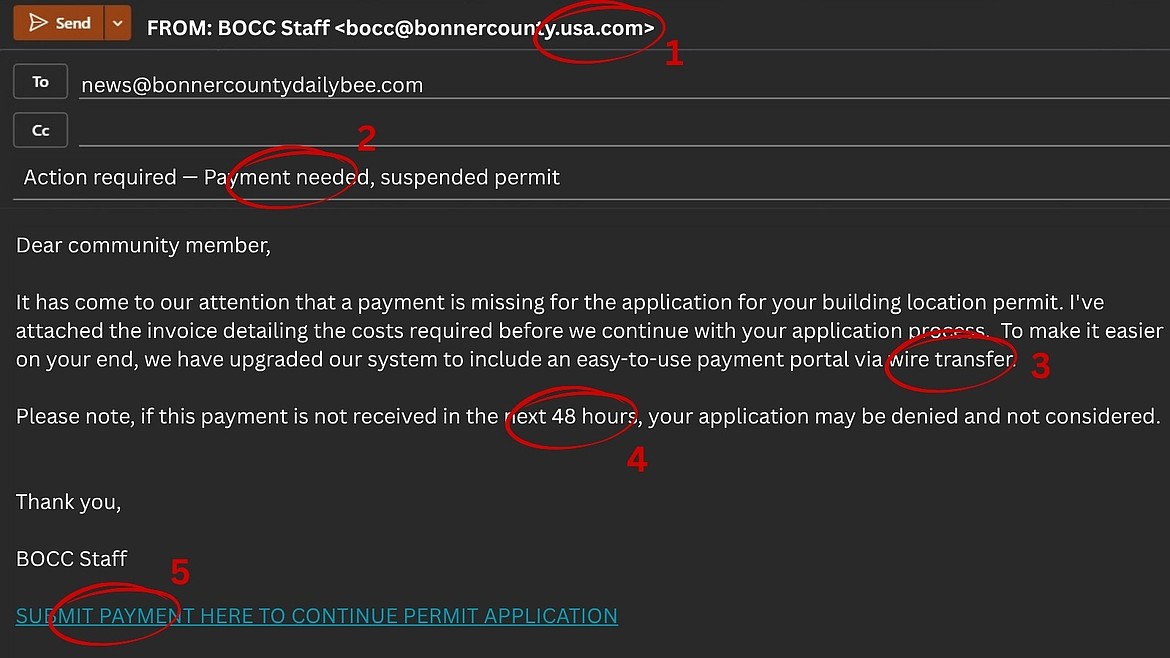This screenshot has height=658, width=1170.
Task: Open the Cc recipients picker button
Action: pyautogui.click(x=40, y=131)
